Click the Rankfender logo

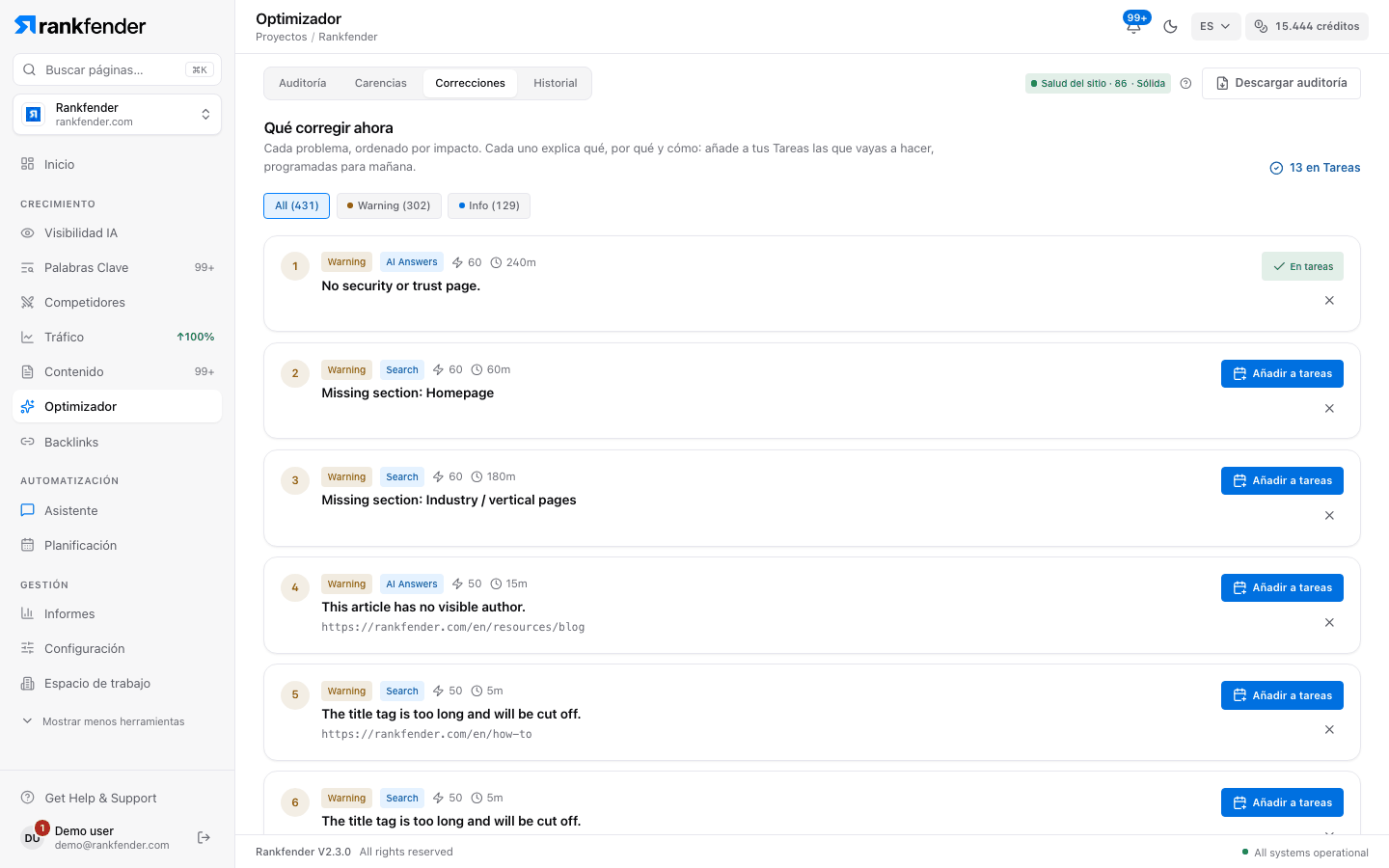coord(80,26)
